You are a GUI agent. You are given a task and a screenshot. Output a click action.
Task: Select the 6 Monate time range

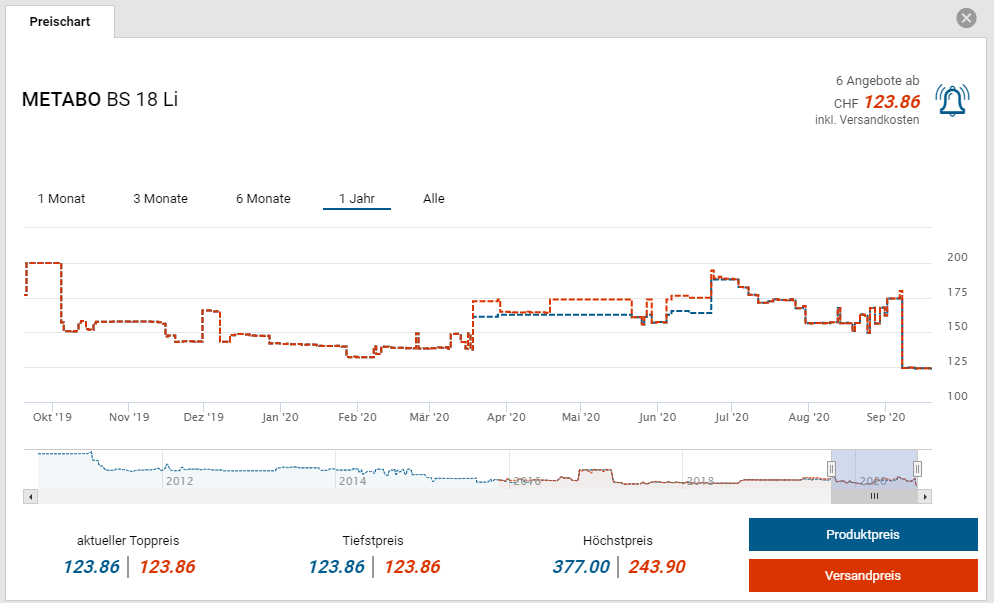click(263, 199)
